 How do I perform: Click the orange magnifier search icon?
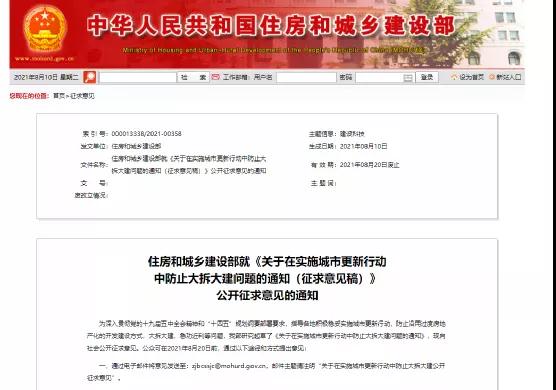[x=89, y=77]
